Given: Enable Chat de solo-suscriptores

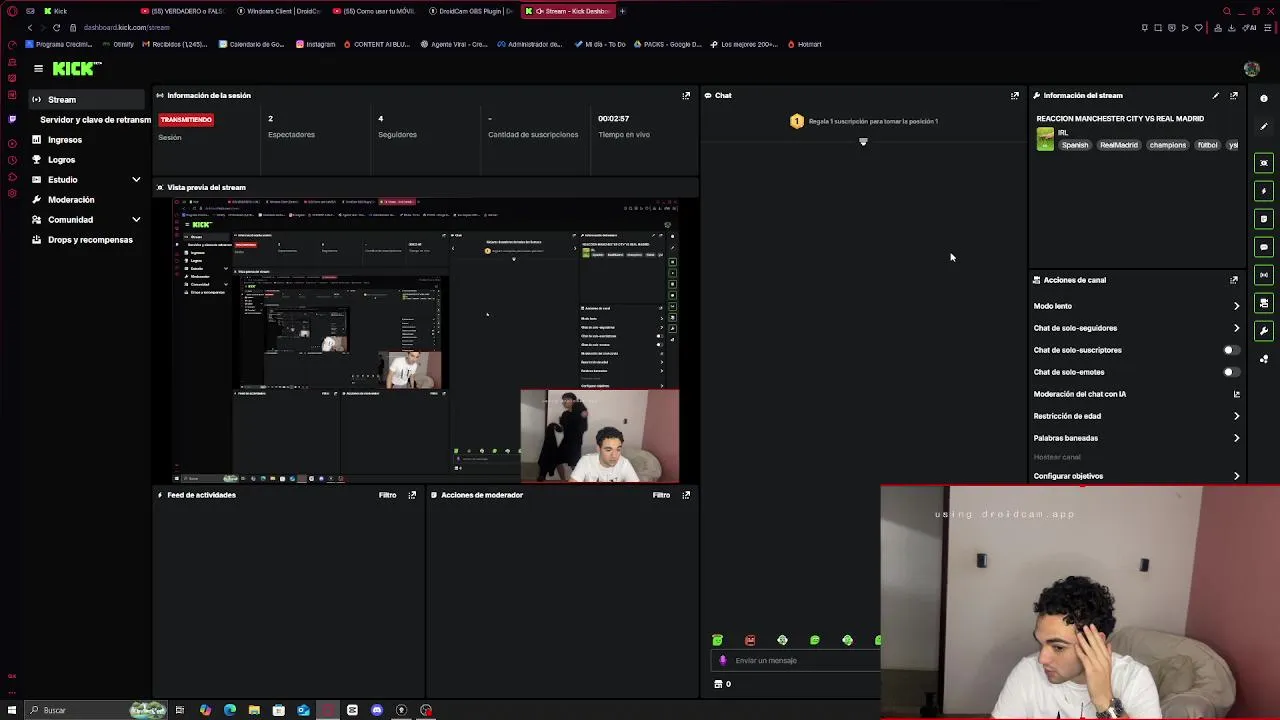Looking at the screenshot, I should [1232, 350].
